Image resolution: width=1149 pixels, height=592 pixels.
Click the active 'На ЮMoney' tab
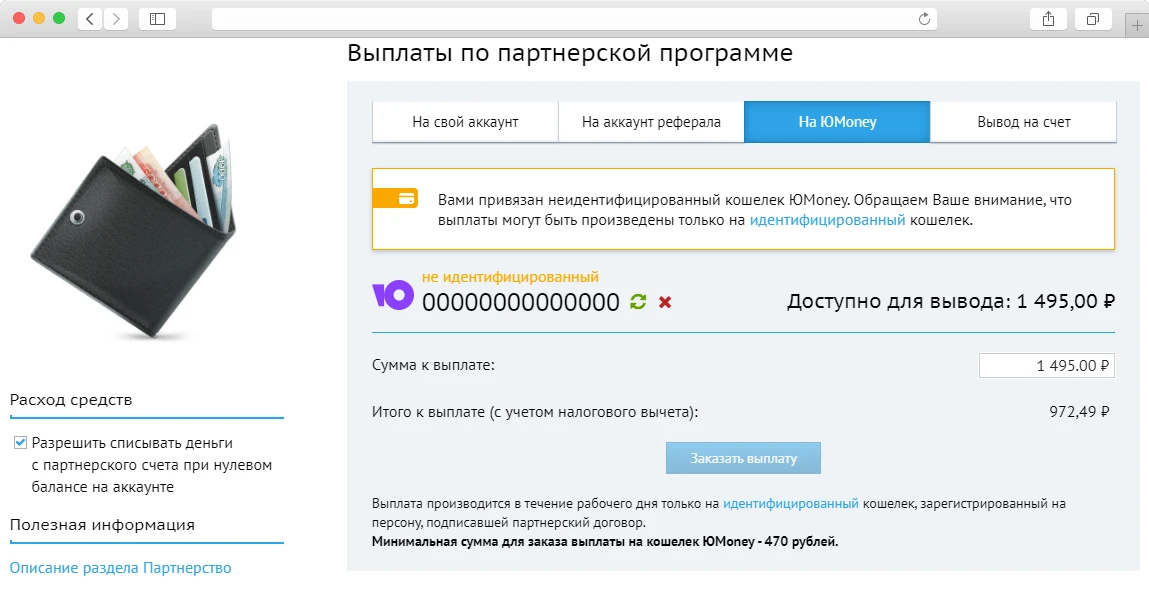click(x=837, y=121)
